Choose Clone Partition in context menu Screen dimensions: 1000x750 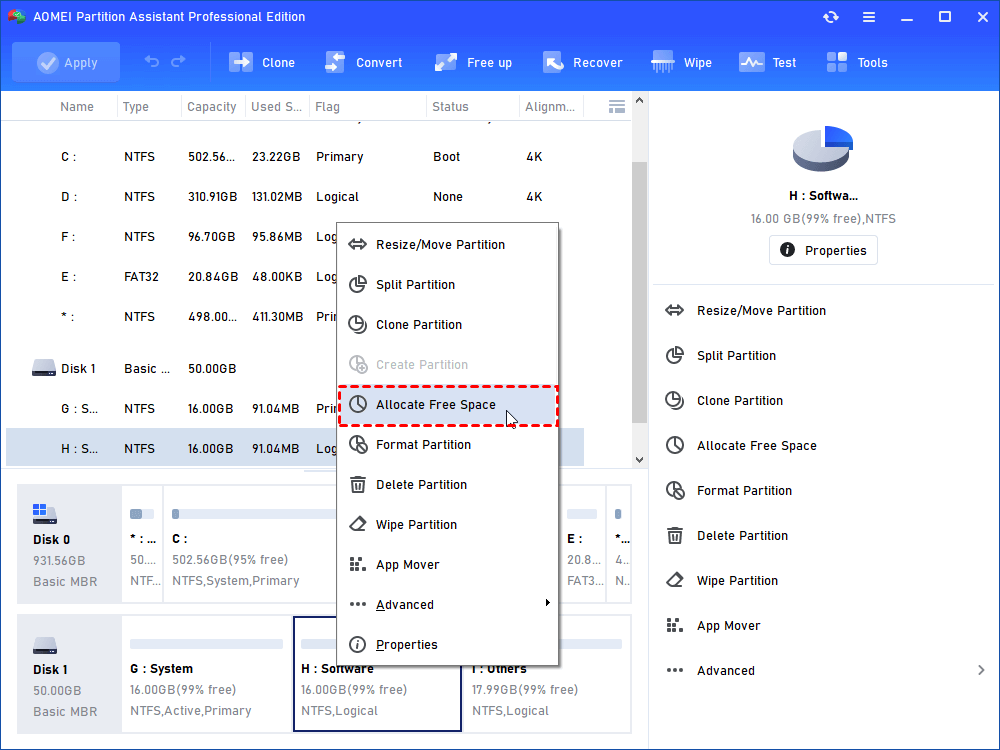click(448, 325)
